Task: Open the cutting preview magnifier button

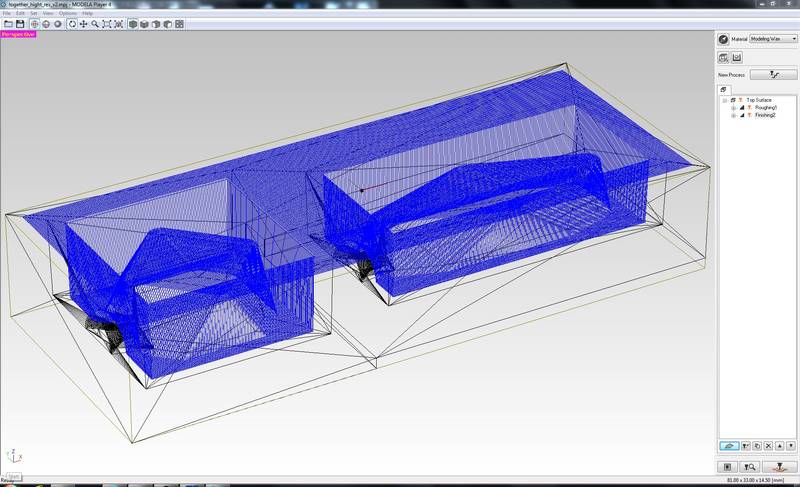Action: (x=749, y=467)
